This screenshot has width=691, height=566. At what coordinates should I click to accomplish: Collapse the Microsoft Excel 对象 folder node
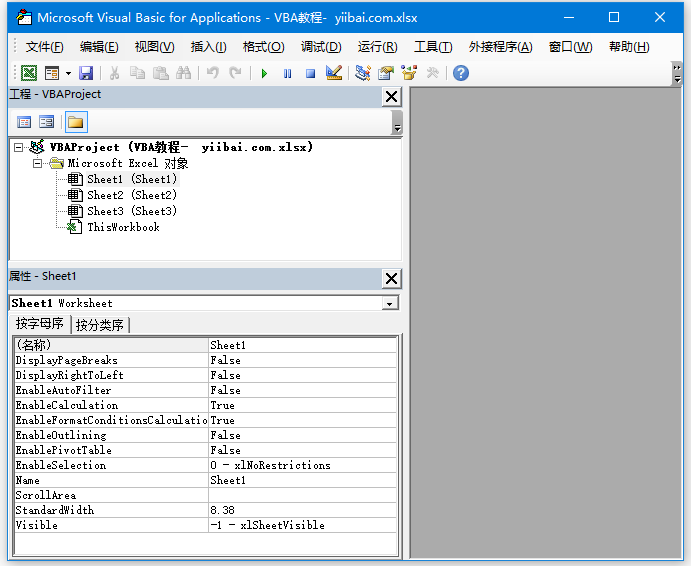[37, 164]
